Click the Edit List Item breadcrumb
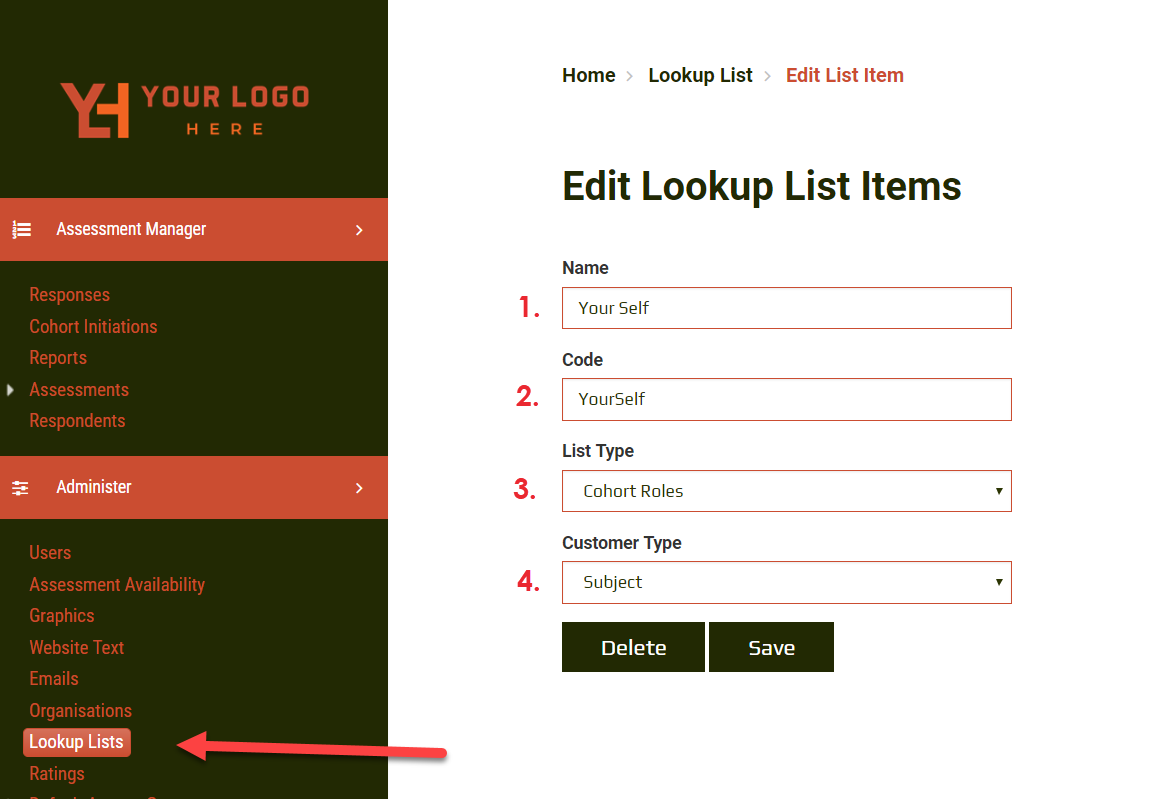 (x=844, y=75)
